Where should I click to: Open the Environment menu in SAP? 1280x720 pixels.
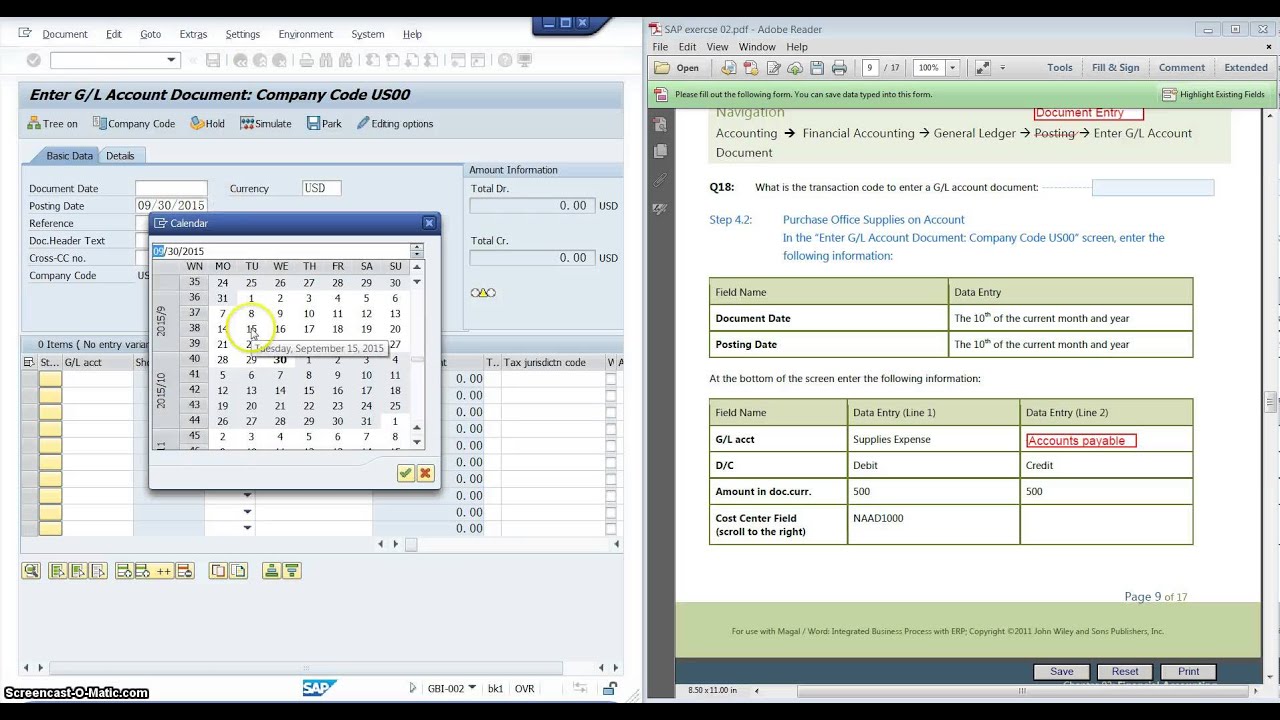click(x=306, y=34)
